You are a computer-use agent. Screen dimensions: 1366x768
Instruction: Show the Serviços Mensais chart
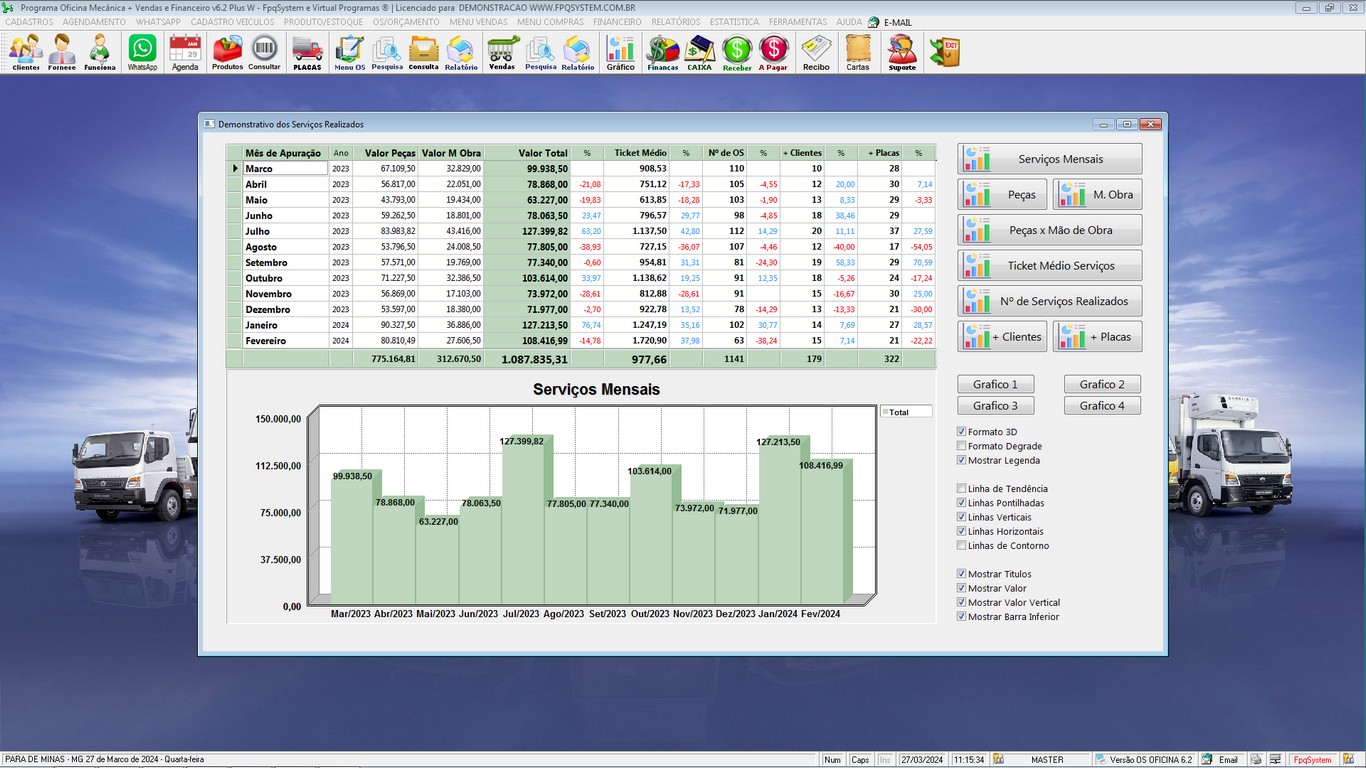pyautogui.click(x=1050, y=159)
